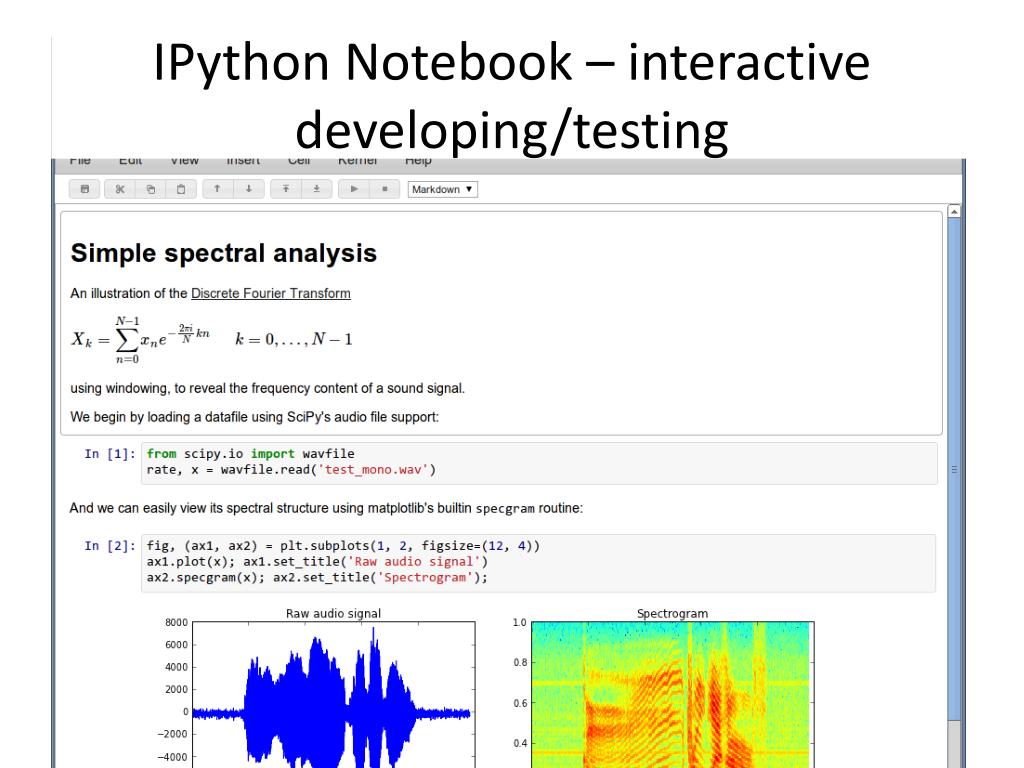Viewport: 1024px width, 768px height.
Task: Click the Copy cell icon
Action: pos(151,189)
